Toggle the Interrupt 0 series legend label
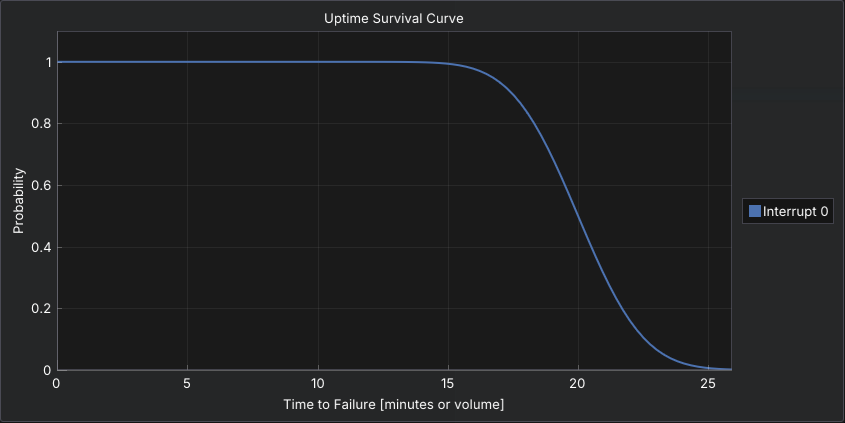 point(795,211)
